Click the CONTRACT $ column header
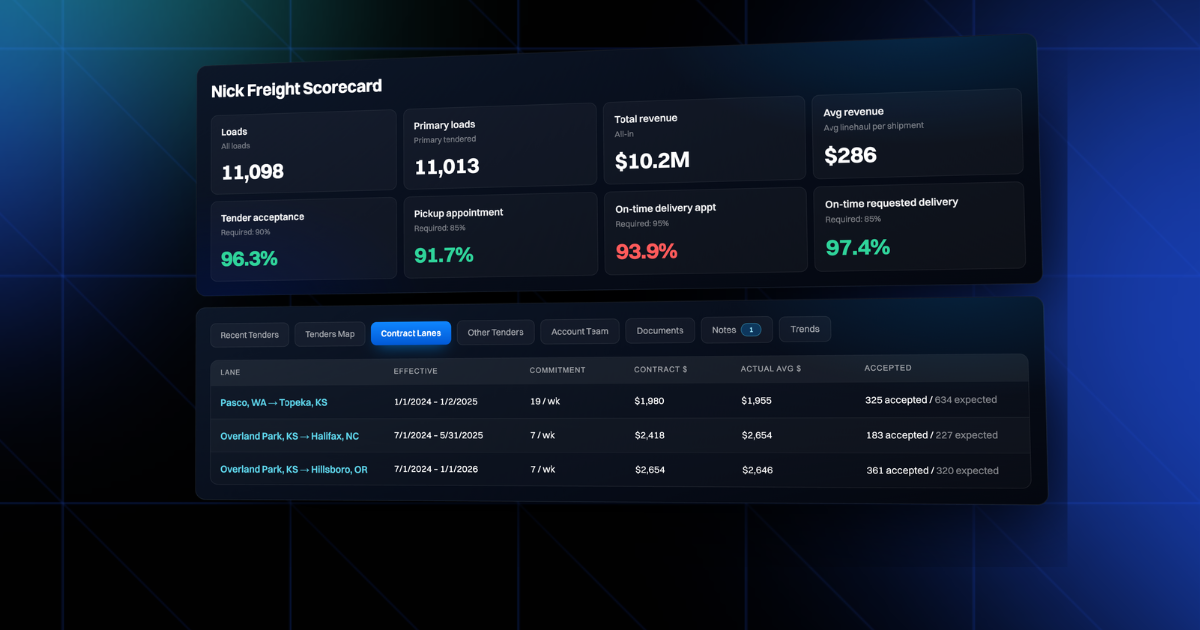The width and height of the screenshot is (1200, 630). click(660, 369)
